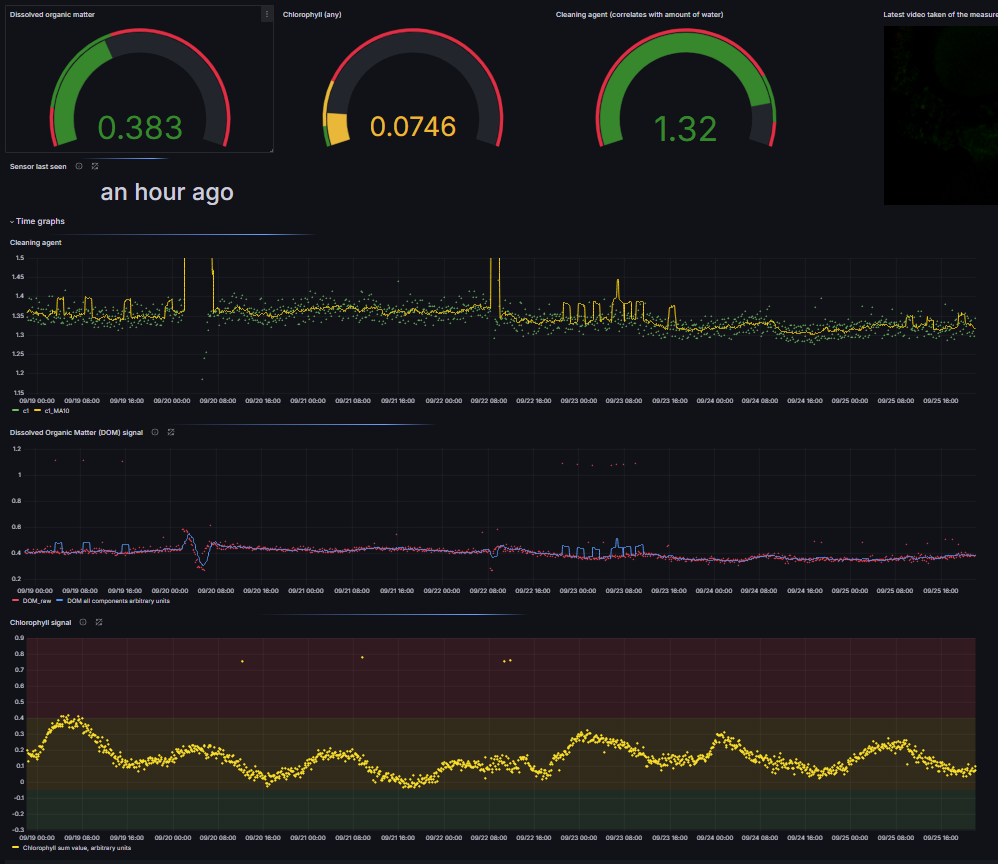Click the Chlorophyll signal info icon
The width and height of the screenshot is (998, 864).
pyautogui.click(x=83, y=622)
